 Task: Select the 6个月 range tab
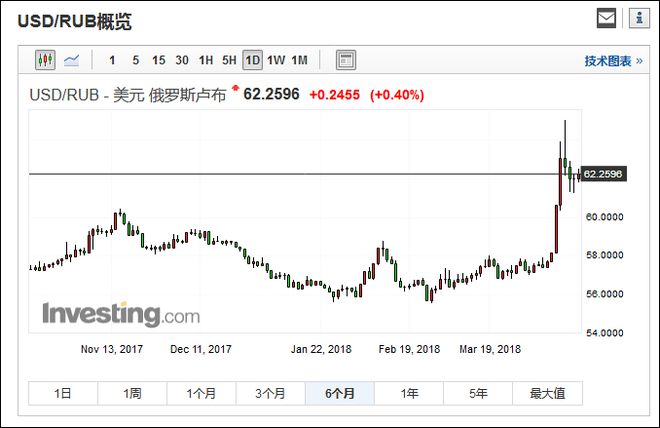(340, 393)
